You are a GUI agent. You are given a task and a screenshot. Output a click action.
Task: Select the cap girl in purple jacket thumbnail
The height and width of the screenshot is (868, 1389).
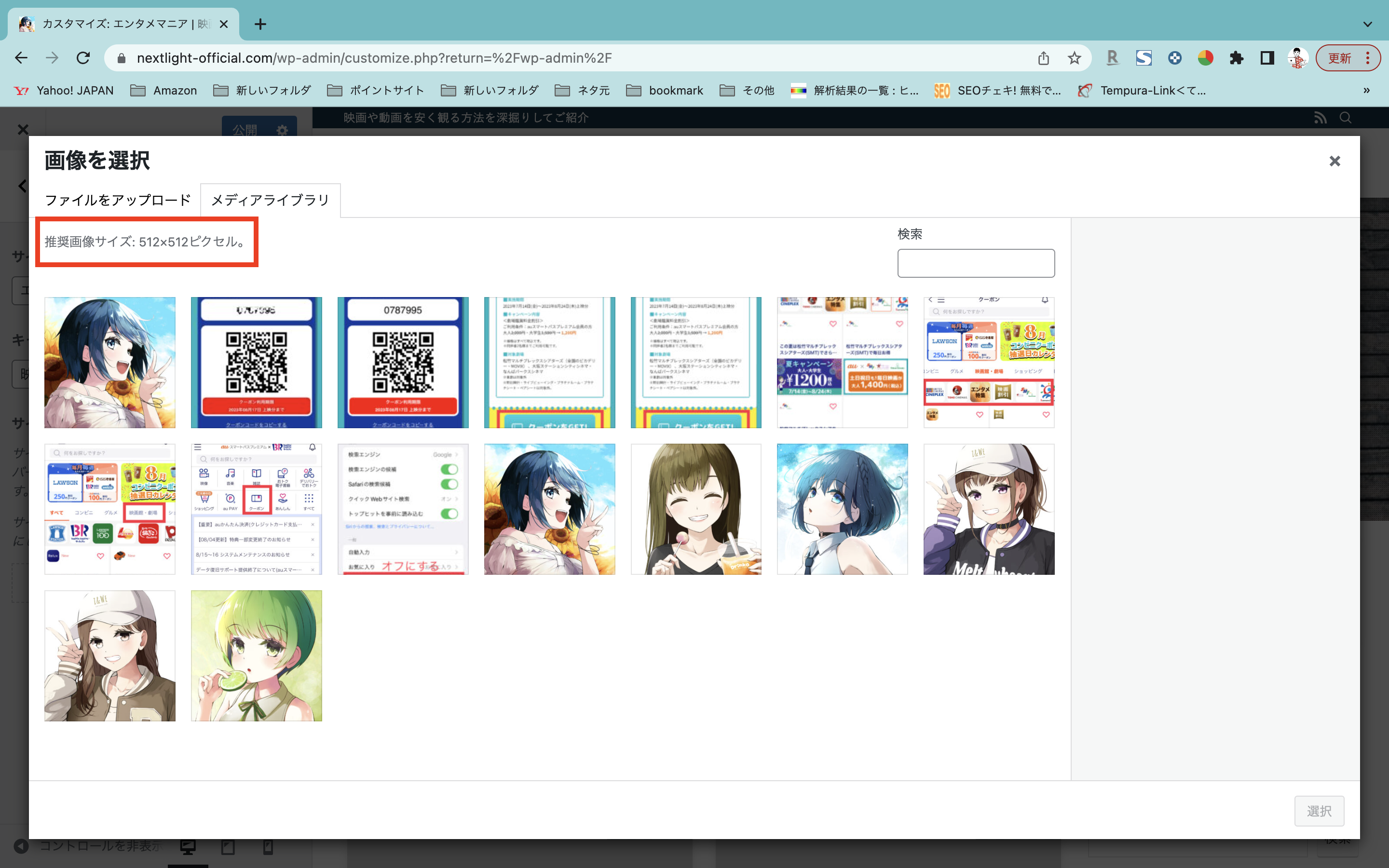[989, 509]
